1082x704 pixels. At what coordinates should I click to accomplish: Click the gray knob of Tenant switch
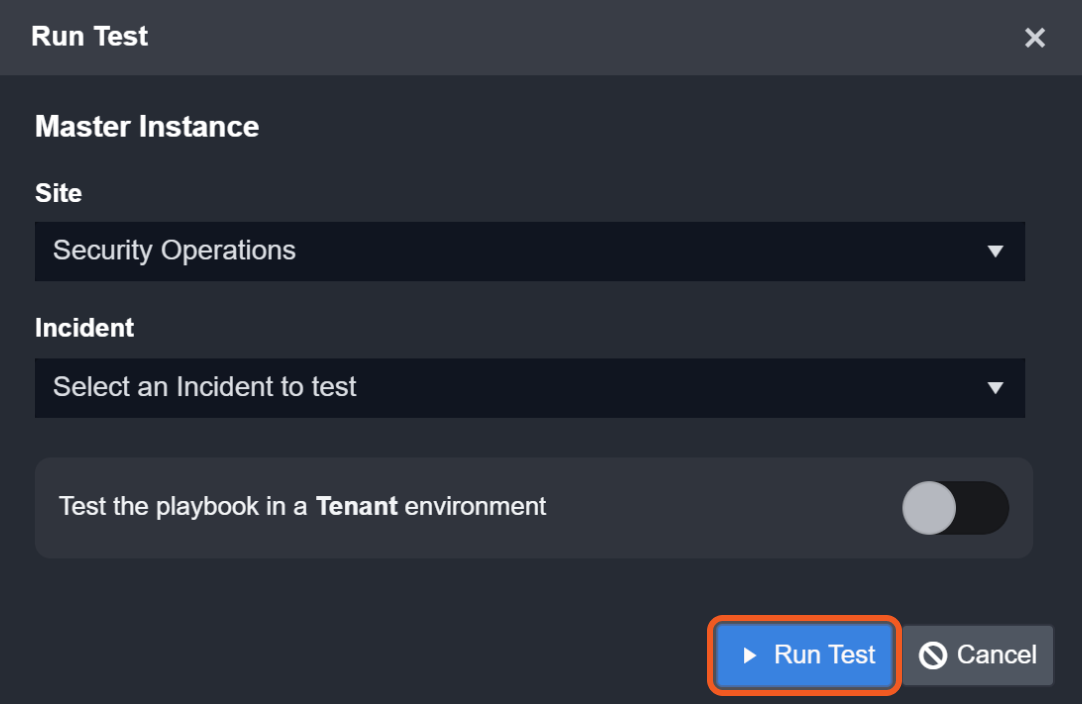coord(929,508)
